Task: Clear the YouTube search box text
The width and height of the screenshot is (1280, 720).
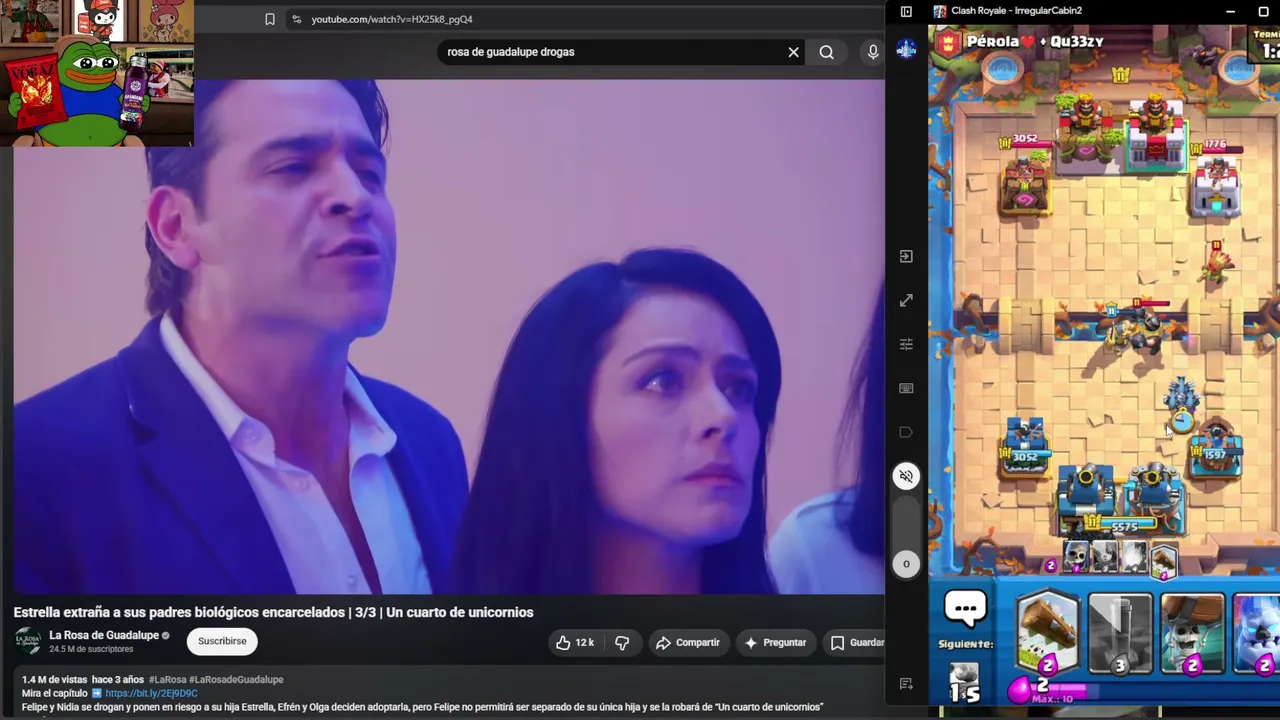Action: pos(793,52)
